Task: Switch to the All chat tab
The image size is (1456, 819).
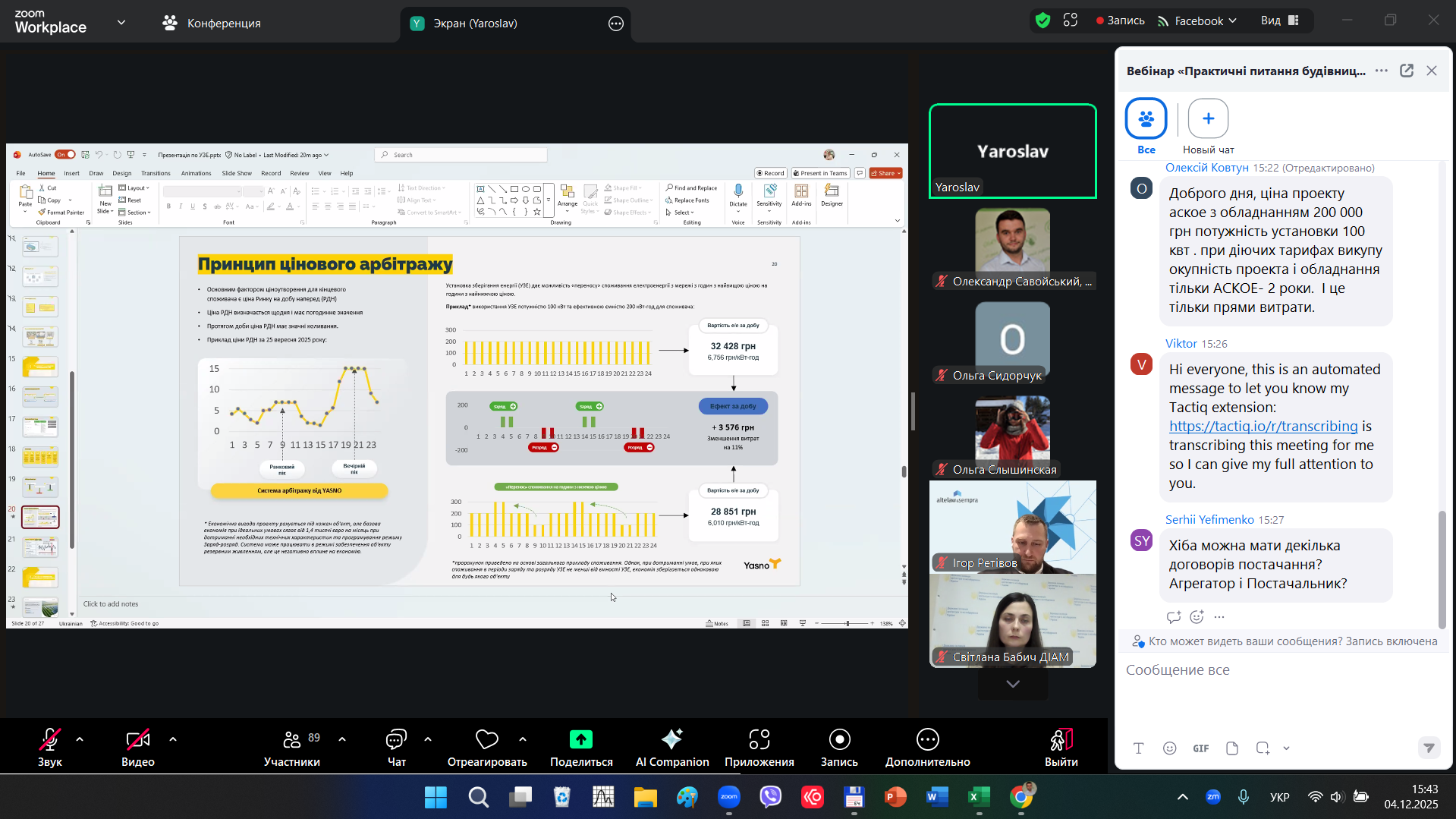Action: pos(1146,119)
